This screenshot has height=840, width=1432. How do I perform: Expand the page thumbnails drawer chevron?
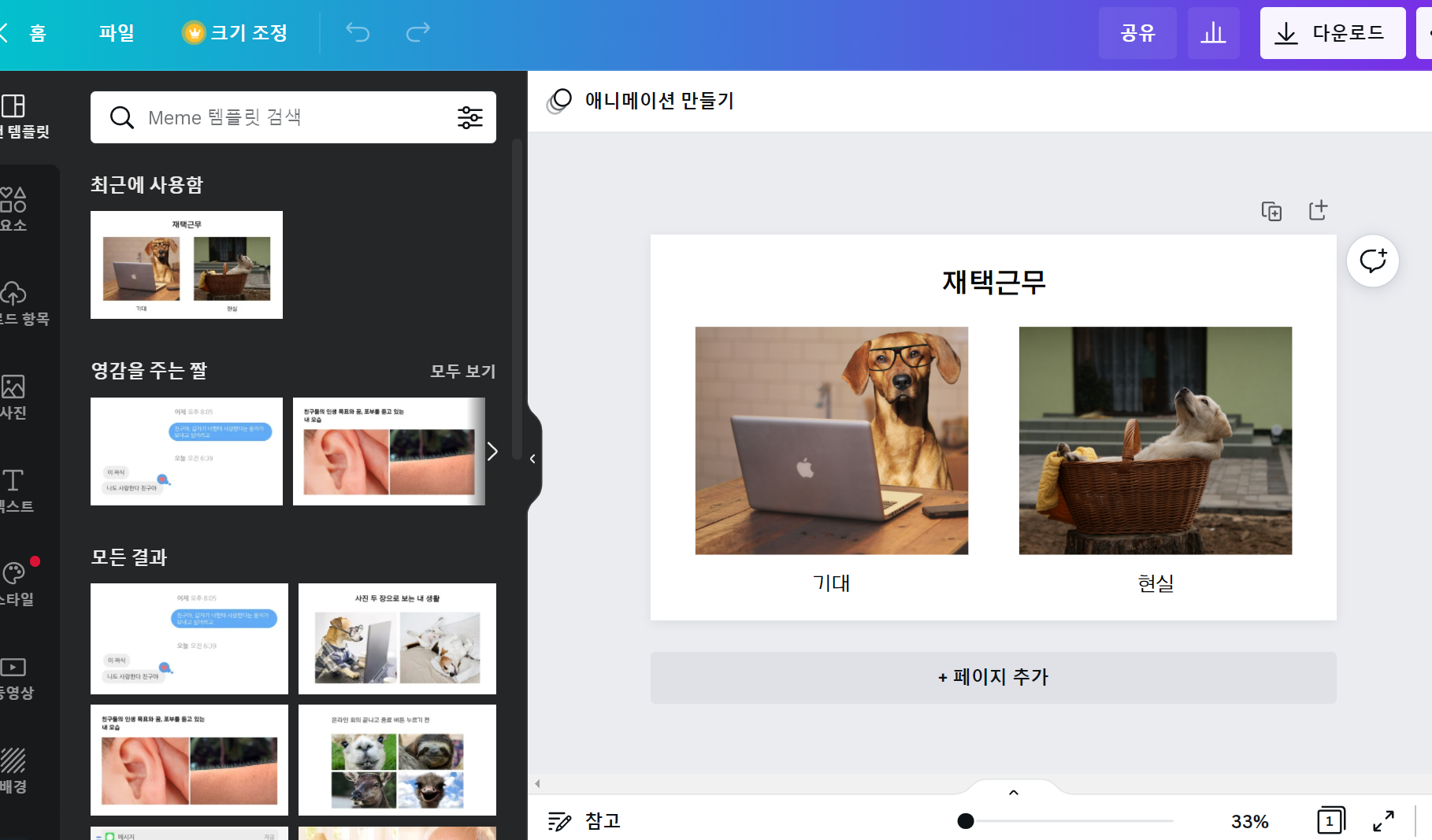(1014, 792)
